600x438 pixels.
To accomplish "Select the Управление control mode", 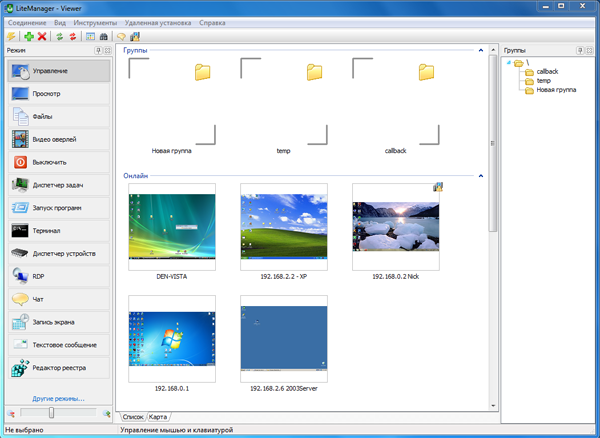I will 59,71.
